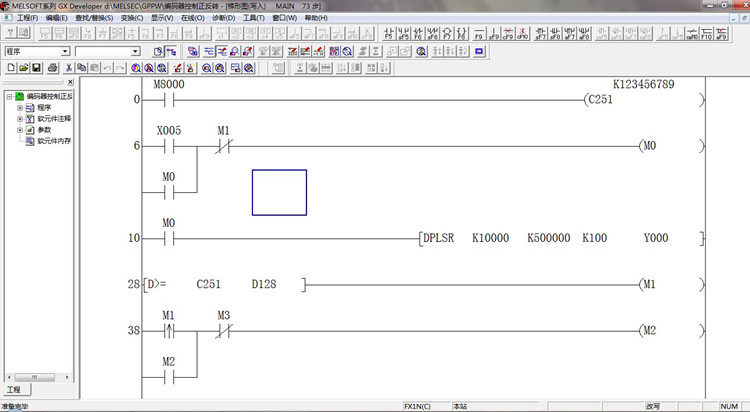
Task: Insert application instruction (F8) tool
Action: click(461, 33)
